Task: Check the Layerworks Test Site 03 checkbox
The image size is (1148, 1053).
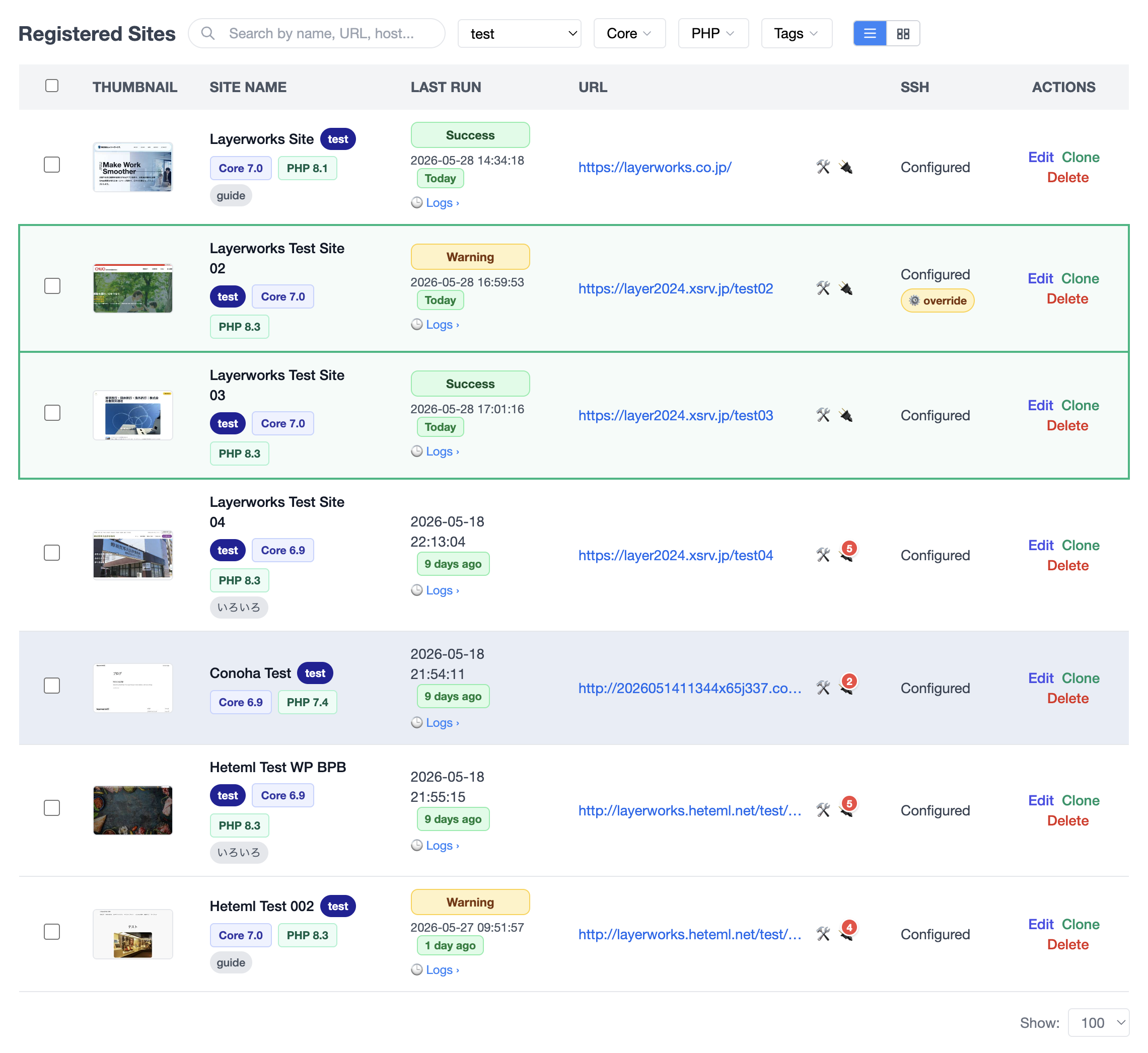Action: tap(52, 413)
